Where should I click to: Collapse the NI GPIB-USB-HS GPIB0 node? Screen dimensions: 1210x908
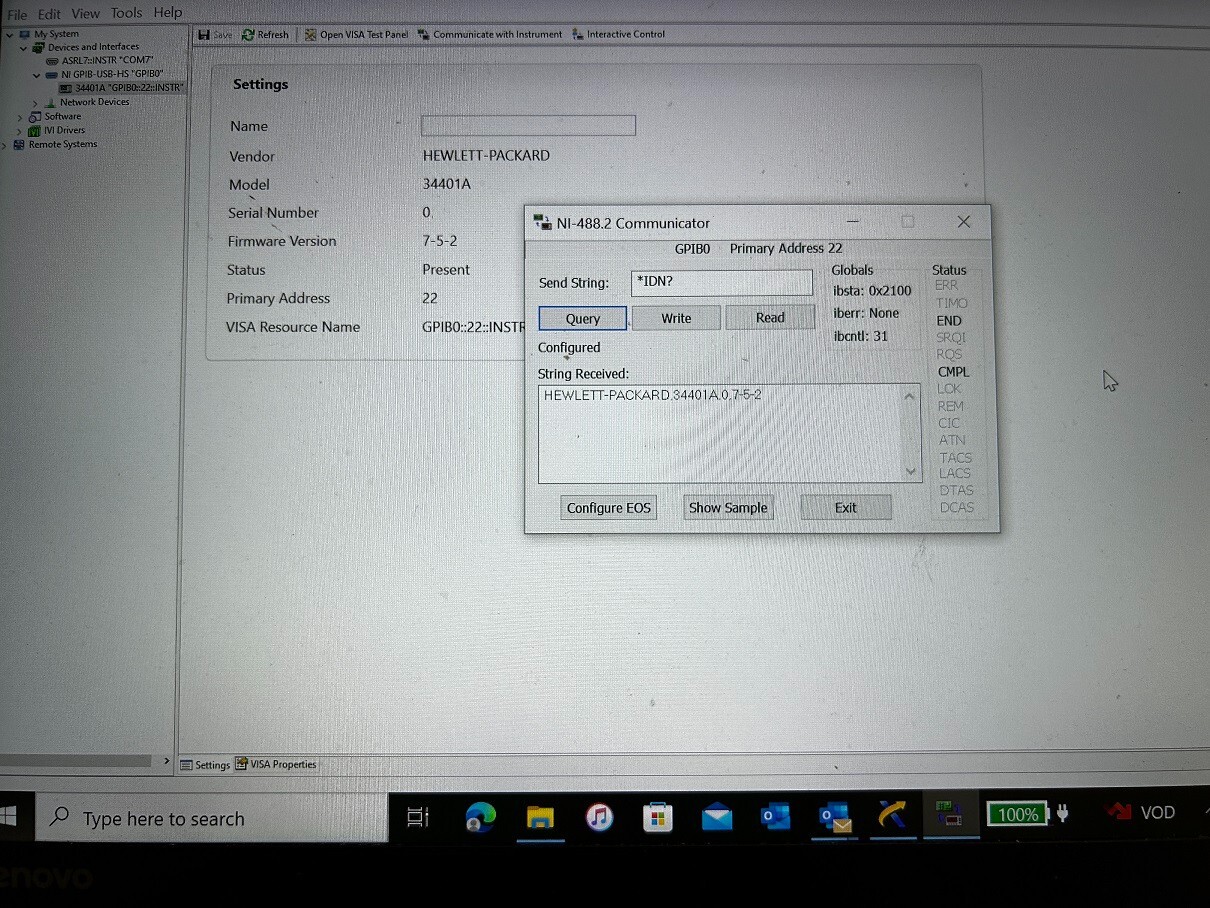(x=37, y=74)
